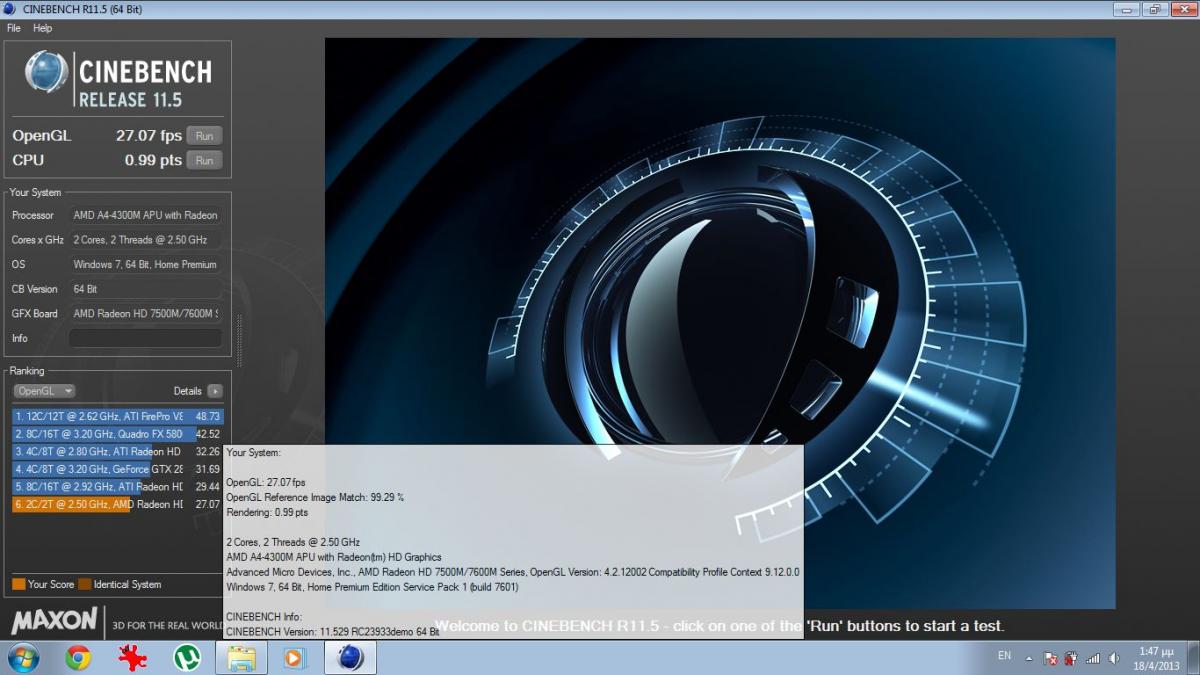
Task: Open the red splat taskbar application
Action: (131, 657)
